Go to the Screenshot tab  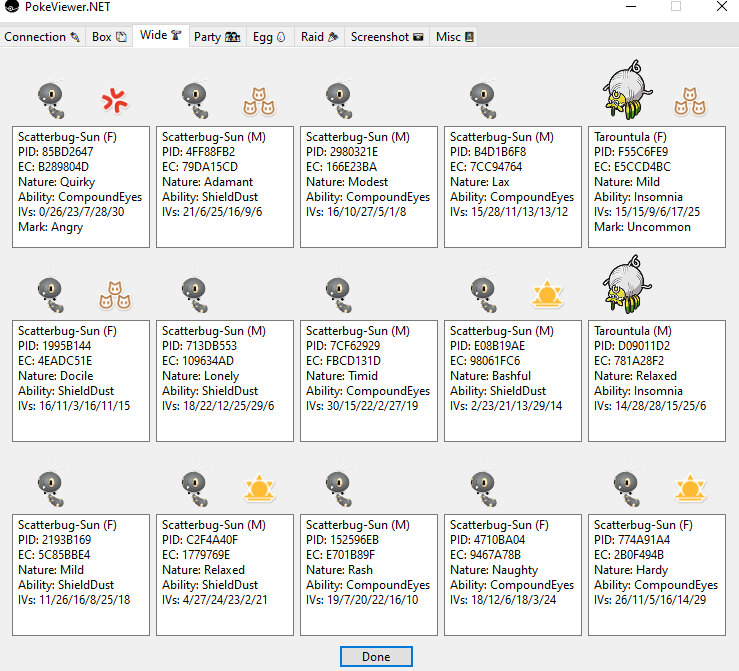(x=387, y=37)
